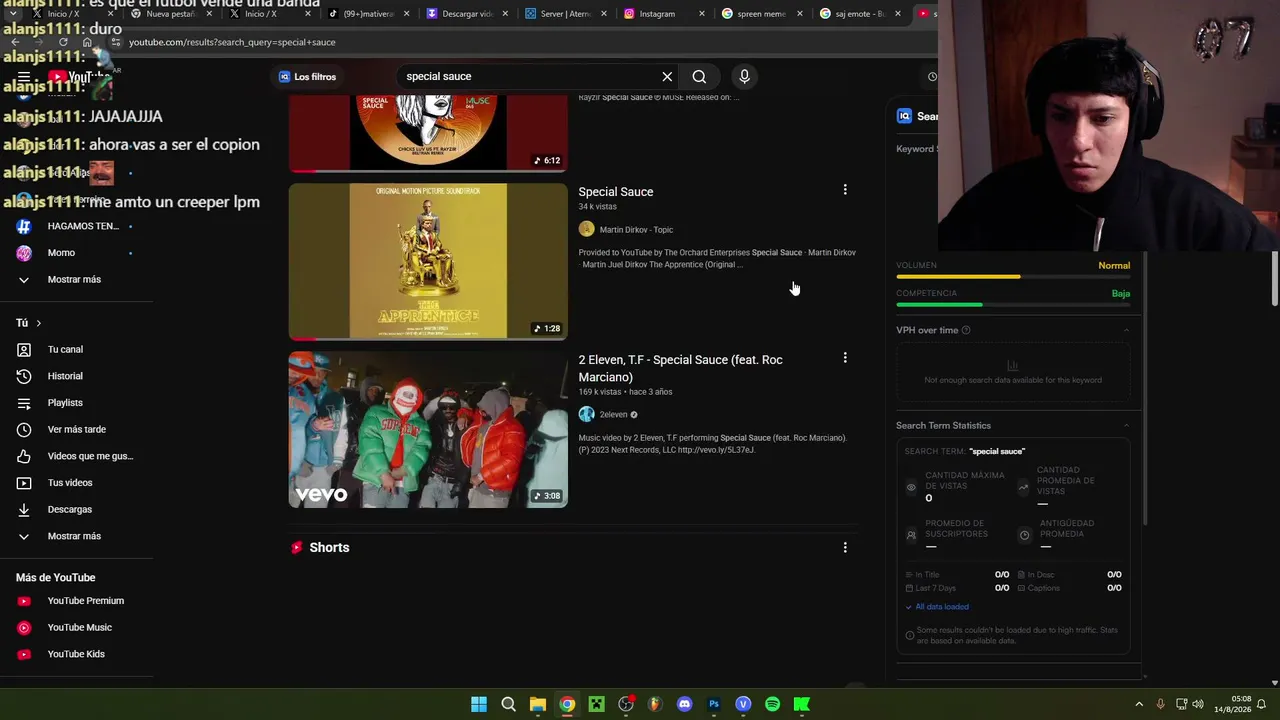Open Spotify from the taskbar
Image resolution: width=1280 pixels, height=720 pixels.
coord(772,704)
